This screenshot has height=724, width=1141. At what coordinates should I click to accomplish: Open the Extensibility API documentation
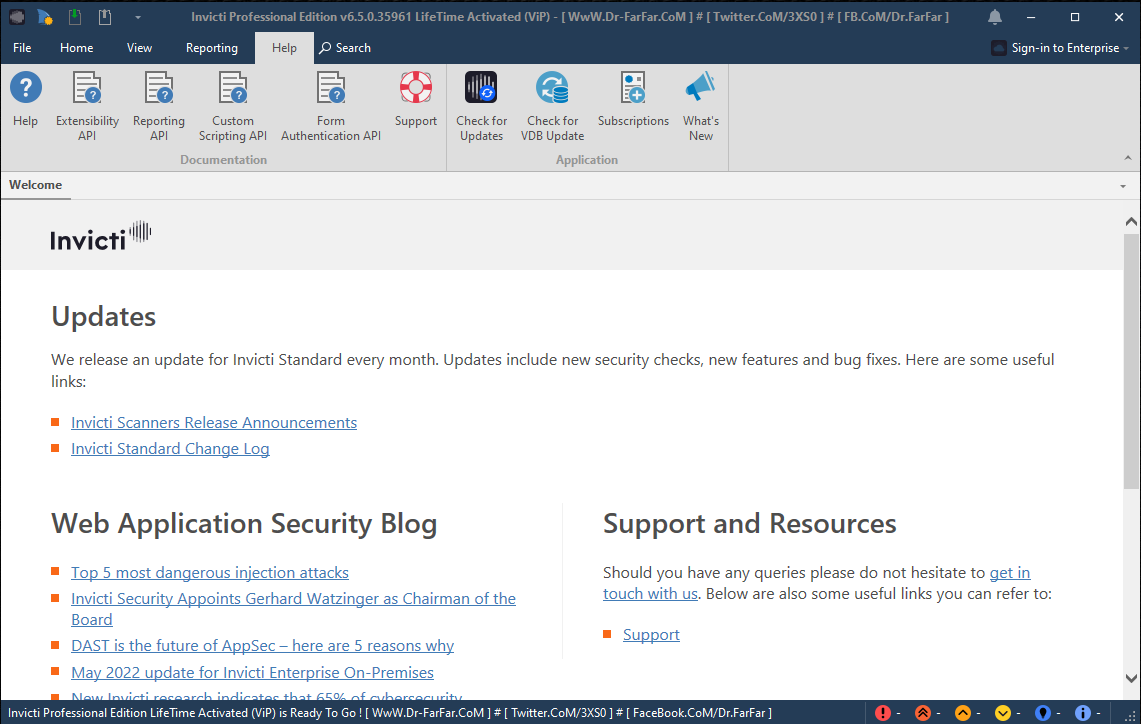click(x=87, y=106)
